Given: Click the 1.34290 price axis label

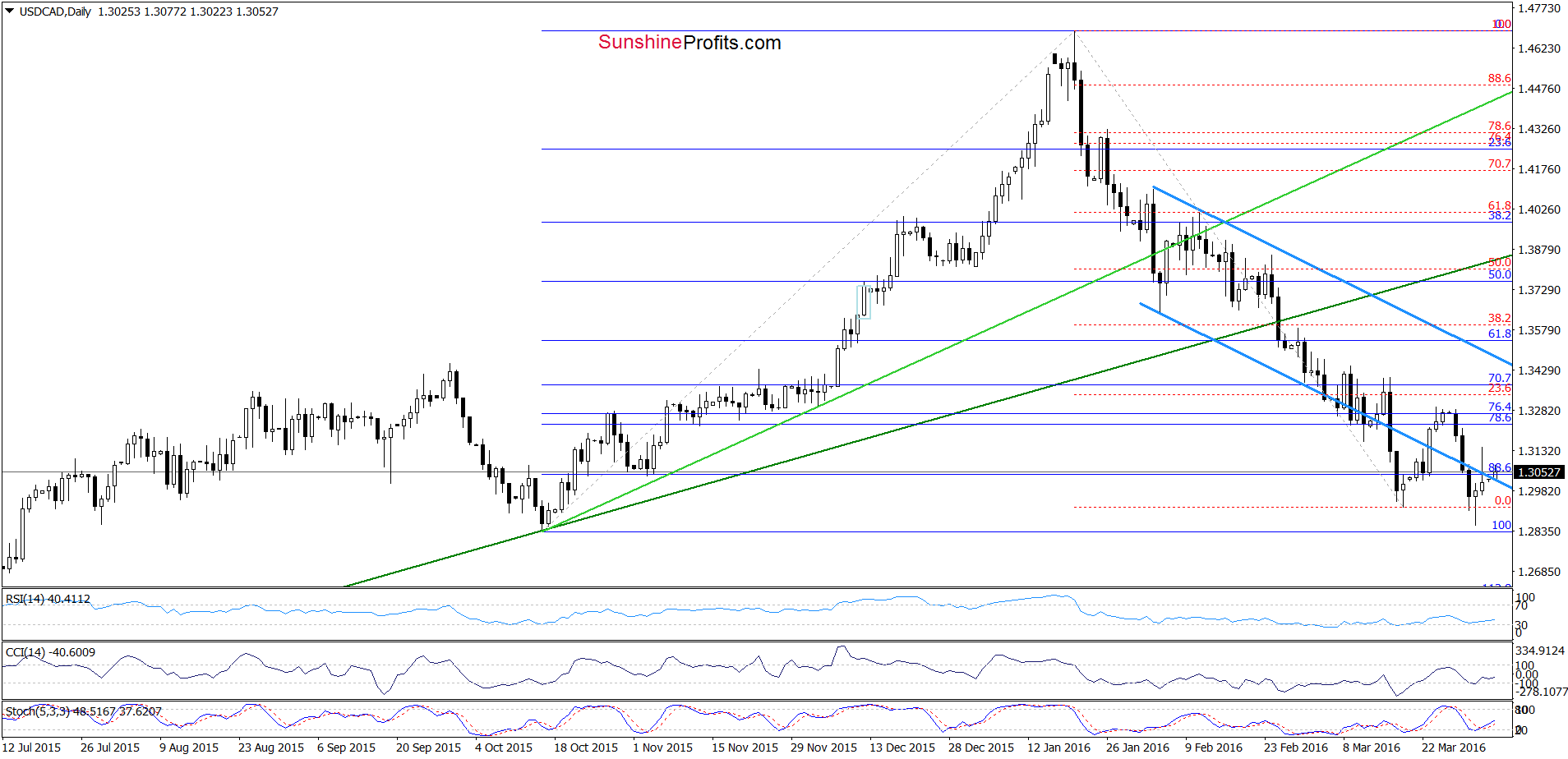Looking at the screenshot, I should [x=1538, y=370].
